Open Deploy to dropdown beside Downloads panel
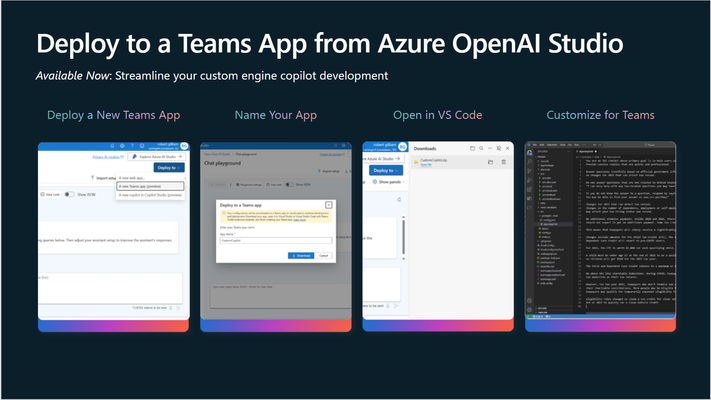The height and width of the screenshot is (400, 711). pyautogui.click(x=385, y=170)
